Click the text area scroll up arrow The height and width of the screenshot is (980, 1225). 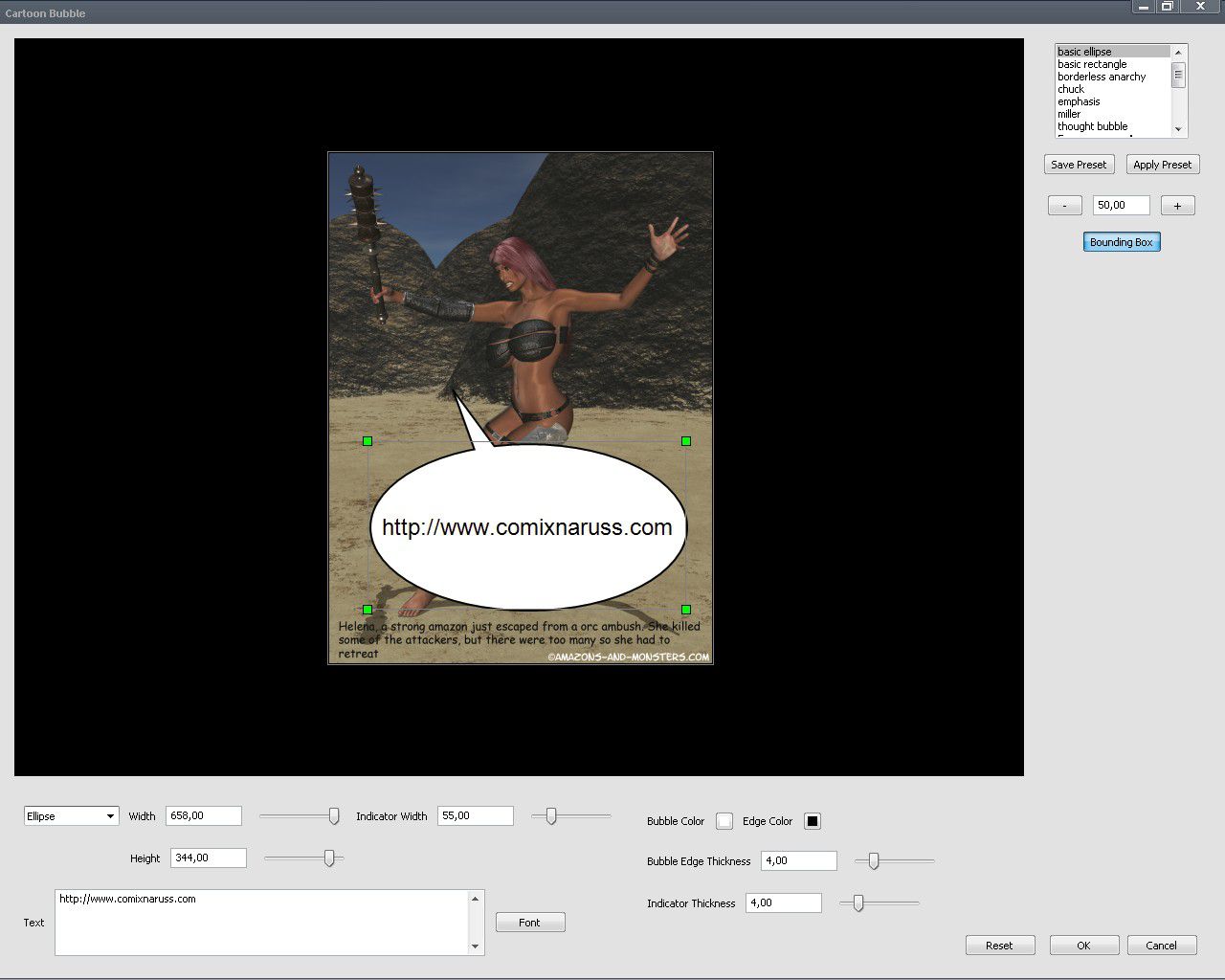tap(476, 899)
